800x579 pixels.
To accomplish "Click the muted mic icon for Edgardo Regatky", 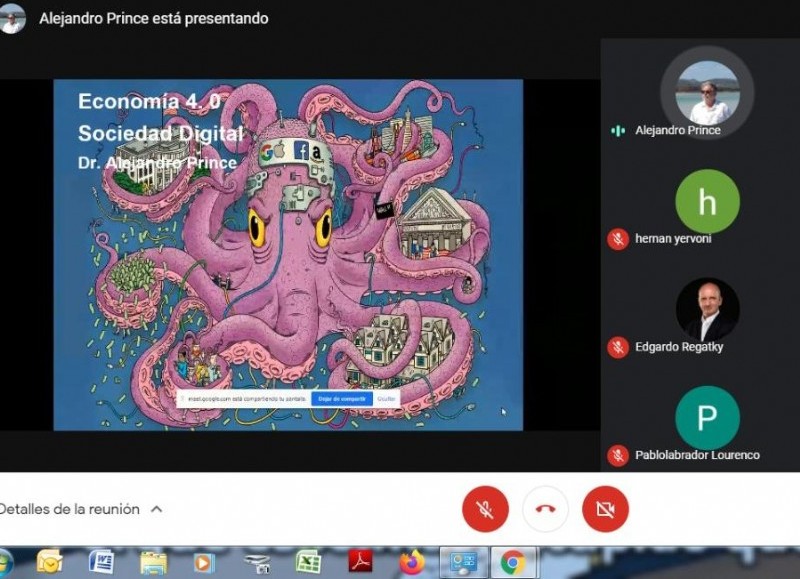I will click(618, 347).
